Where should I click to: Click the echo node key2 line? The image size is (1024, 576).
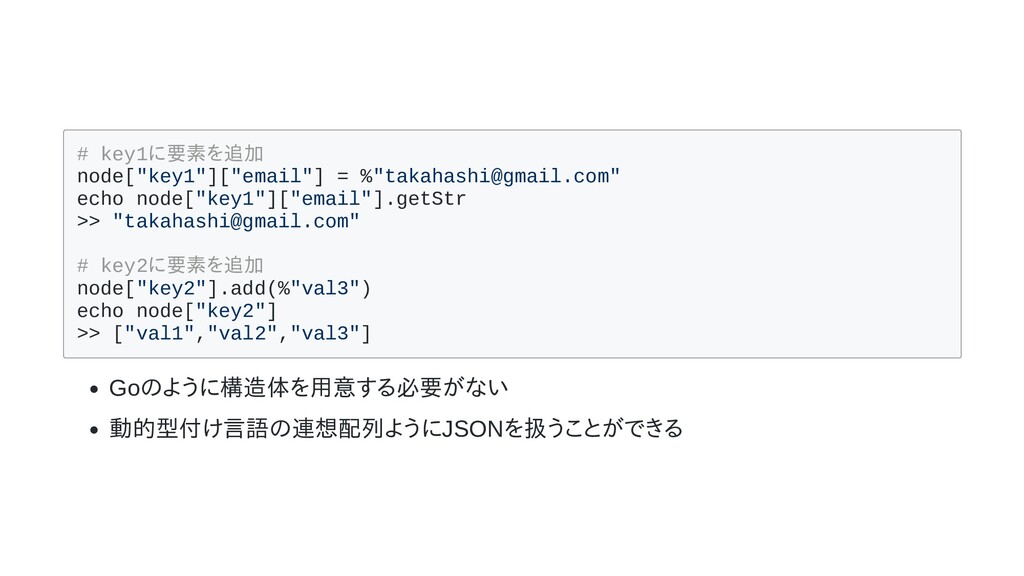177,311
